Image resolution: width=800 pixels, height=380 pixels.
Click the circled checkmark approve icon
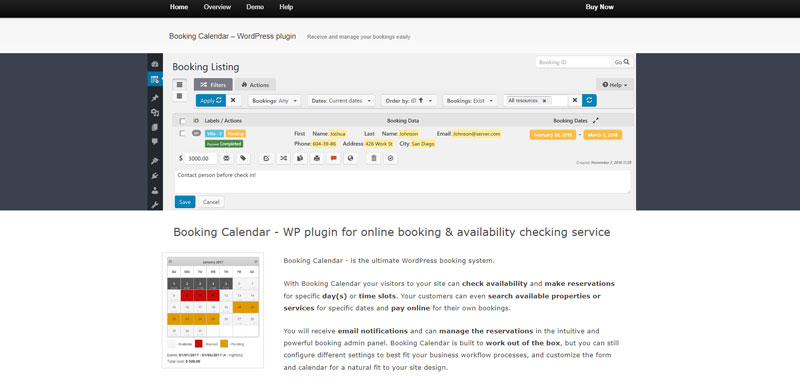390,159
